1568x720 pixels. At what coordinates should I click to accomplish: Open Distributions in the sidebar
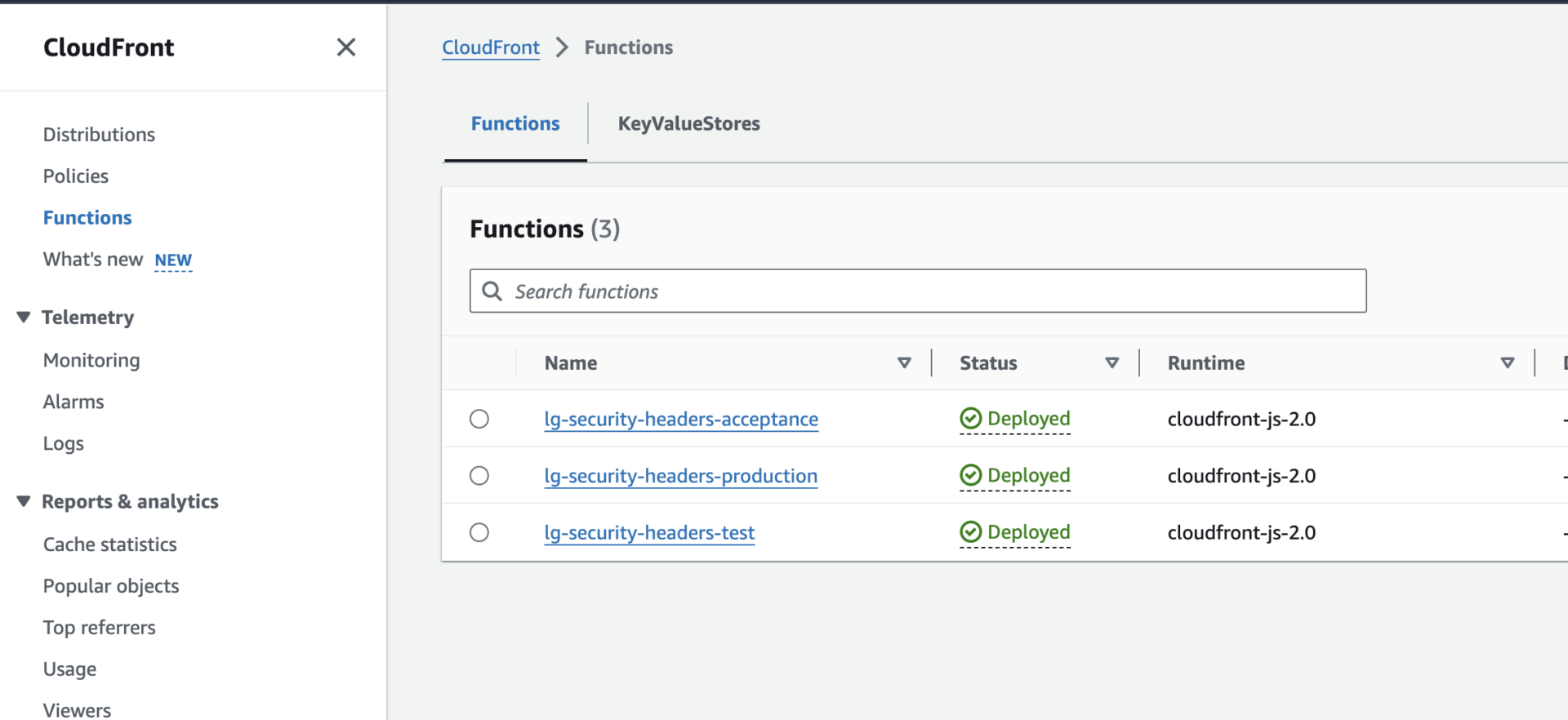point(99,135)
